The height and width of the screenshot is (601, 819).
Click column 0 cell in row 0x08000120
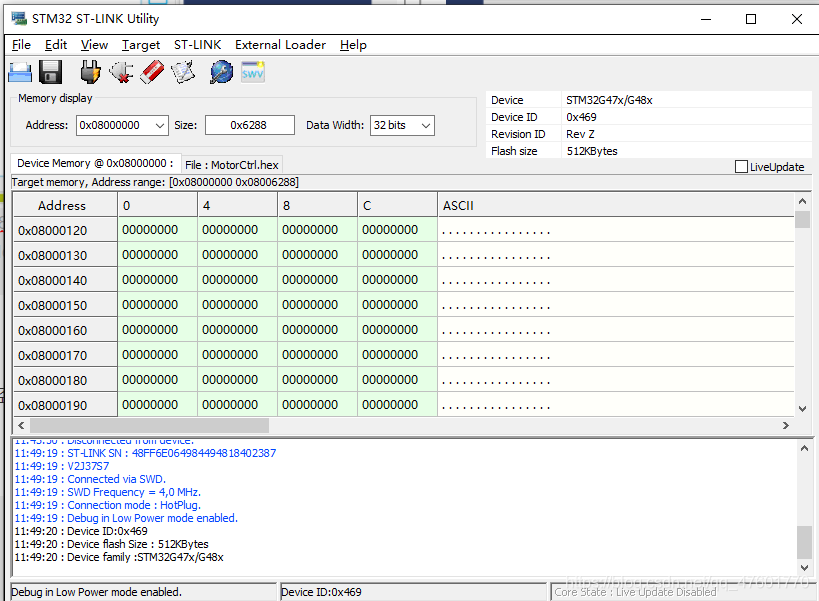158,230
